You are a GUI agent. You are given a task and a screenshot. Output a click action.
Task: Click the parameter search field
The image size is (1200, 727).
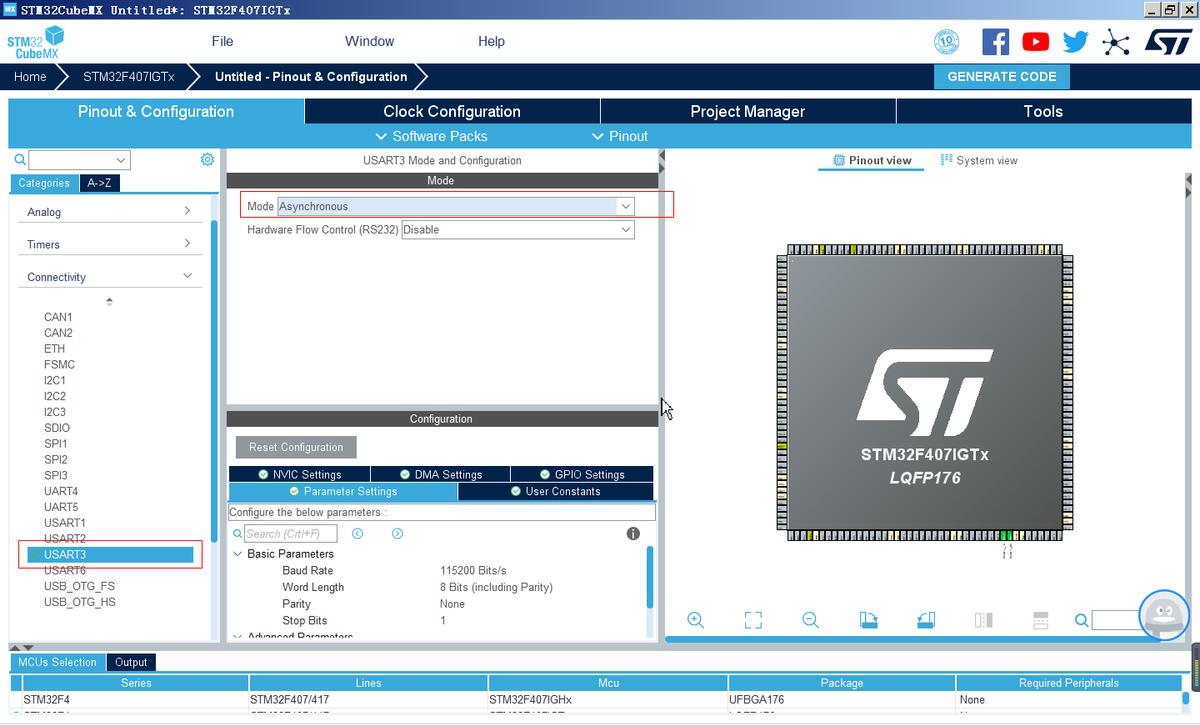pos(291,534)
